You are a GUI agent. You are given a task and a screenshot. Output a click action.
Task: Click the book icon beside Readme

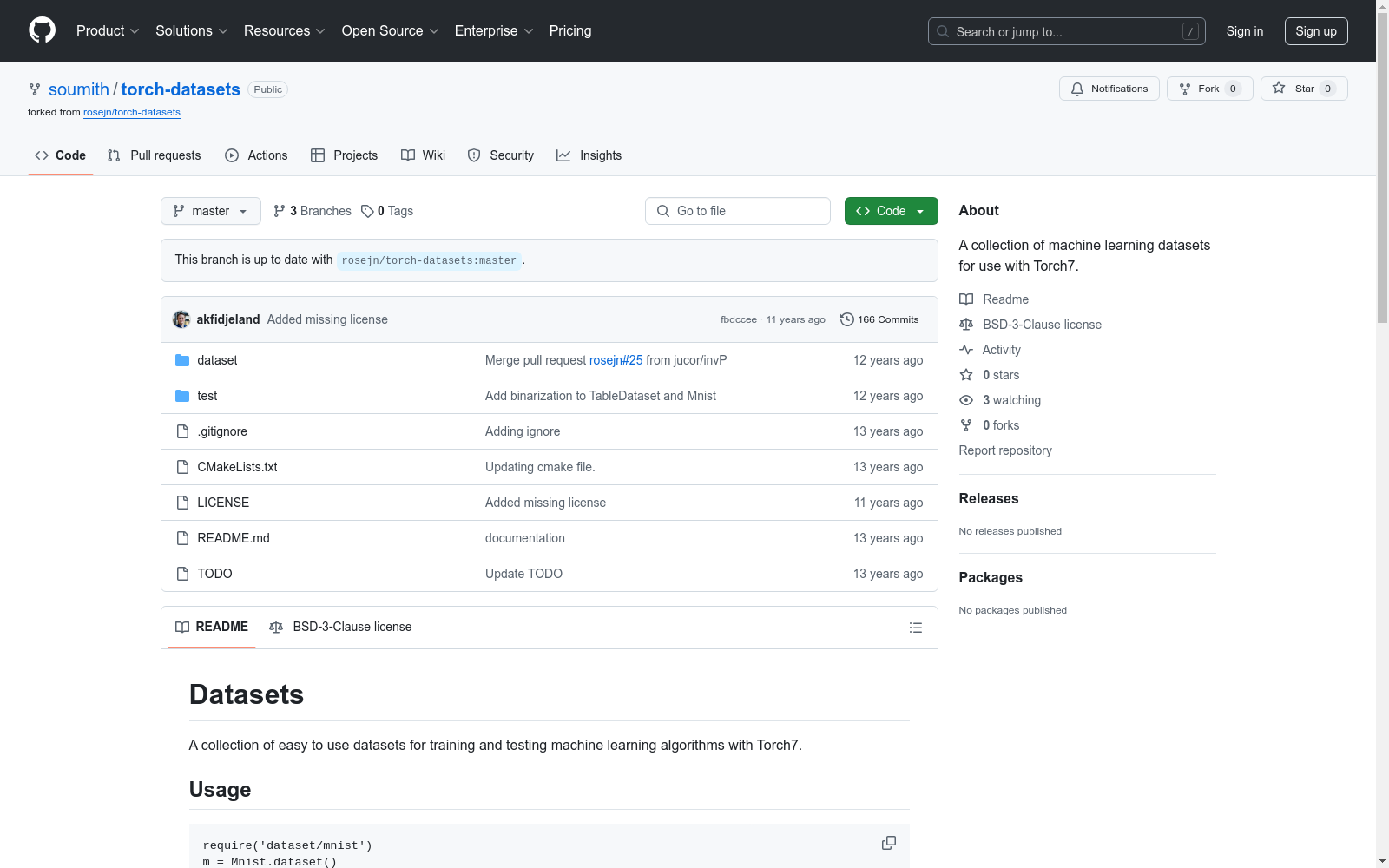click(x=966, y=299)
